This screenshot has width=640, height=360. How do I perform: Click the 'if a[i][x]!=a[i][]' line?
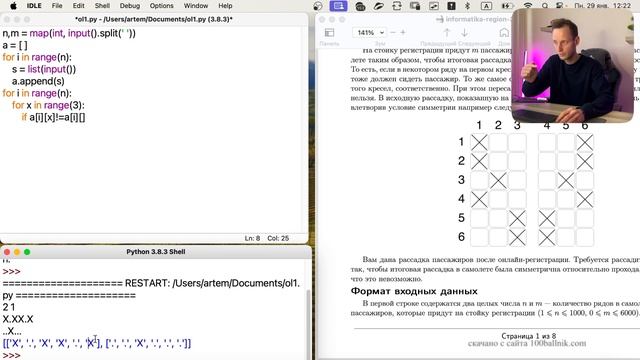pyautogui.click(x=53, y=118)
